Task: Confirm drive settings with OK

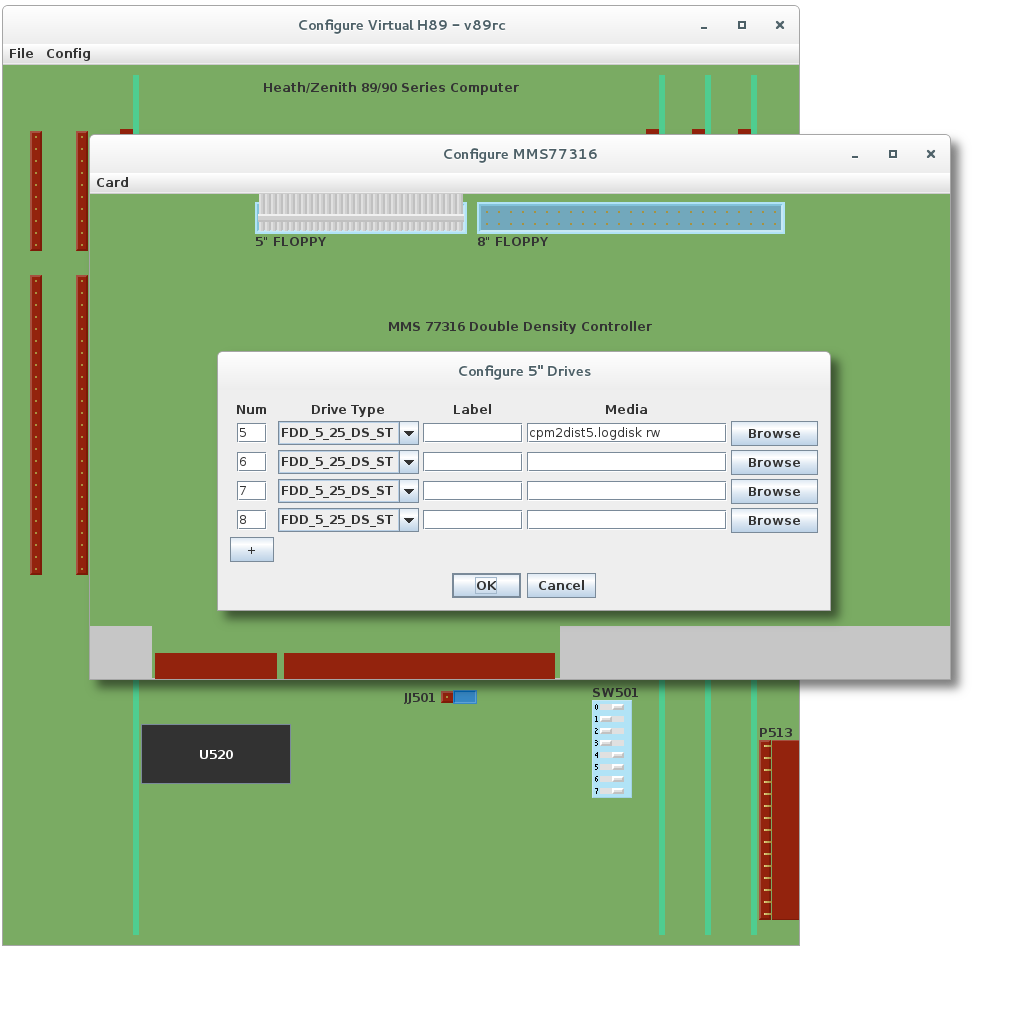Action: tap(486, 585)
